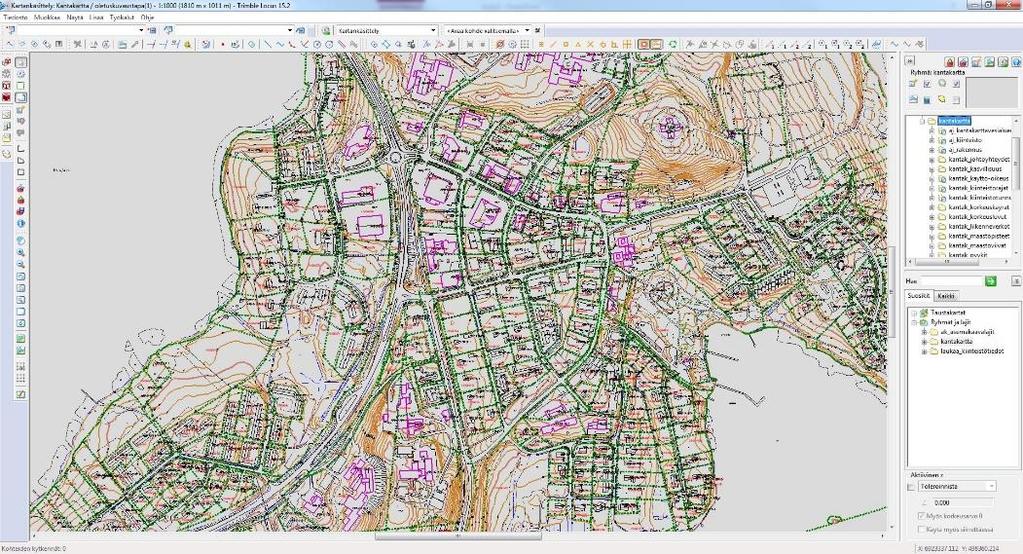Select the first circle drawing tool
Image resolution: width=1023 pixels, height=554 pixels.
(316, 44)
